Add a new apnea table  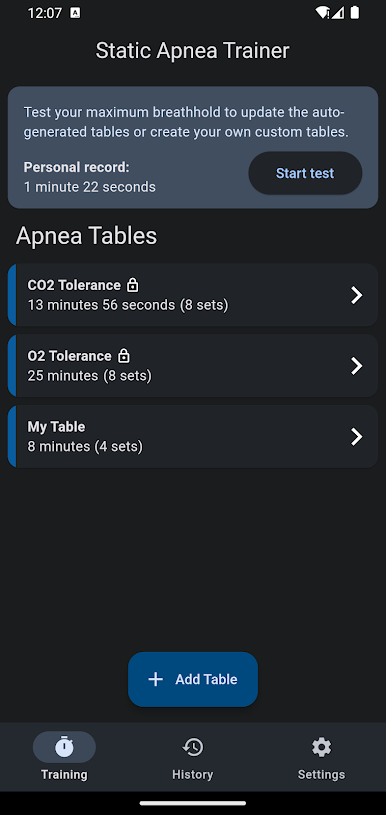pos(193,679)
